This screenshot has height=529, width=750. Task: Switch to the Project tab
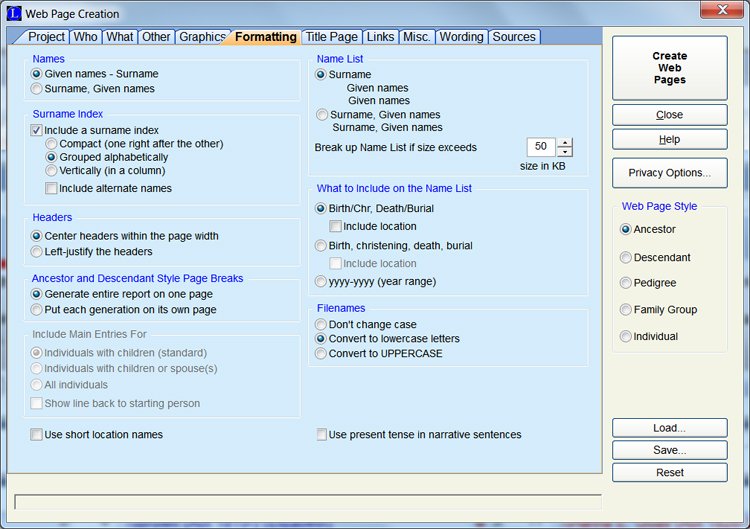[44, 37]
